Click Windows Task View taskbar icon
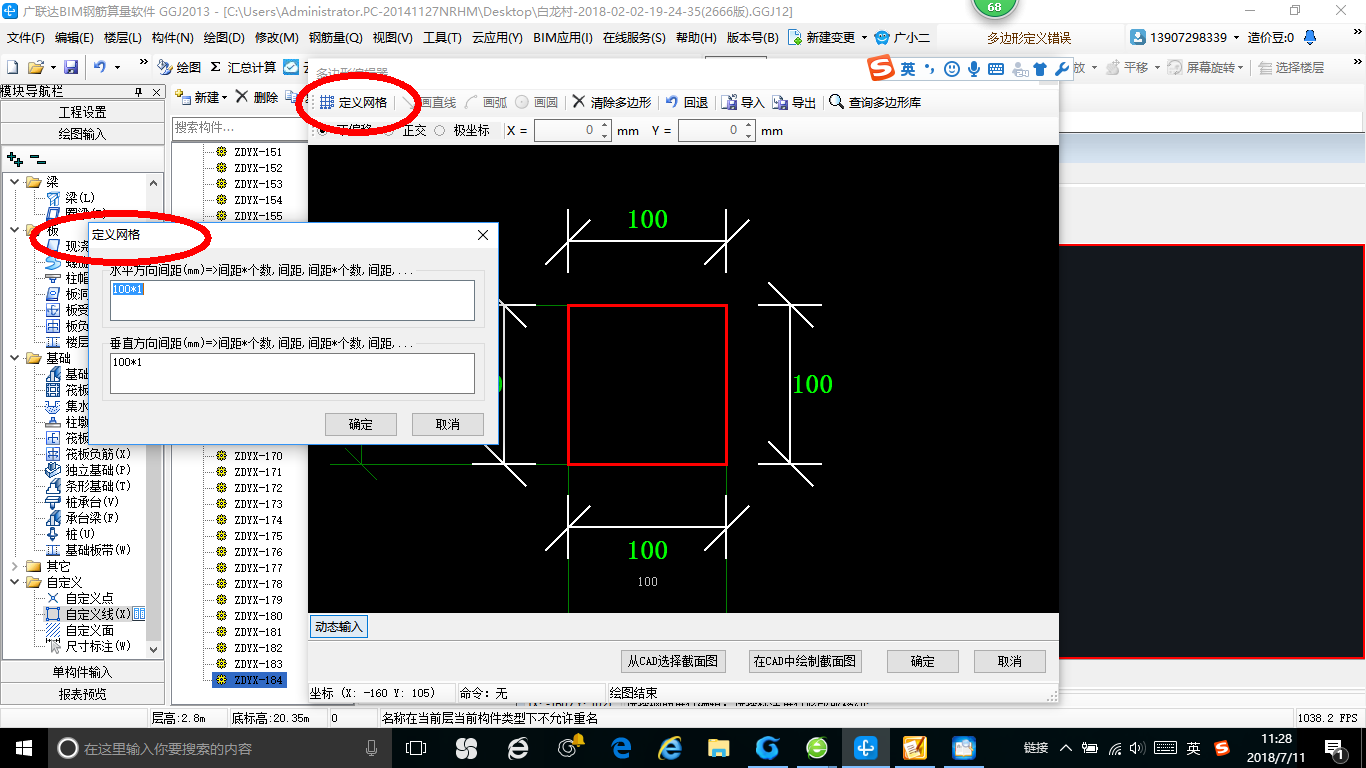 [x=416, y=748]
